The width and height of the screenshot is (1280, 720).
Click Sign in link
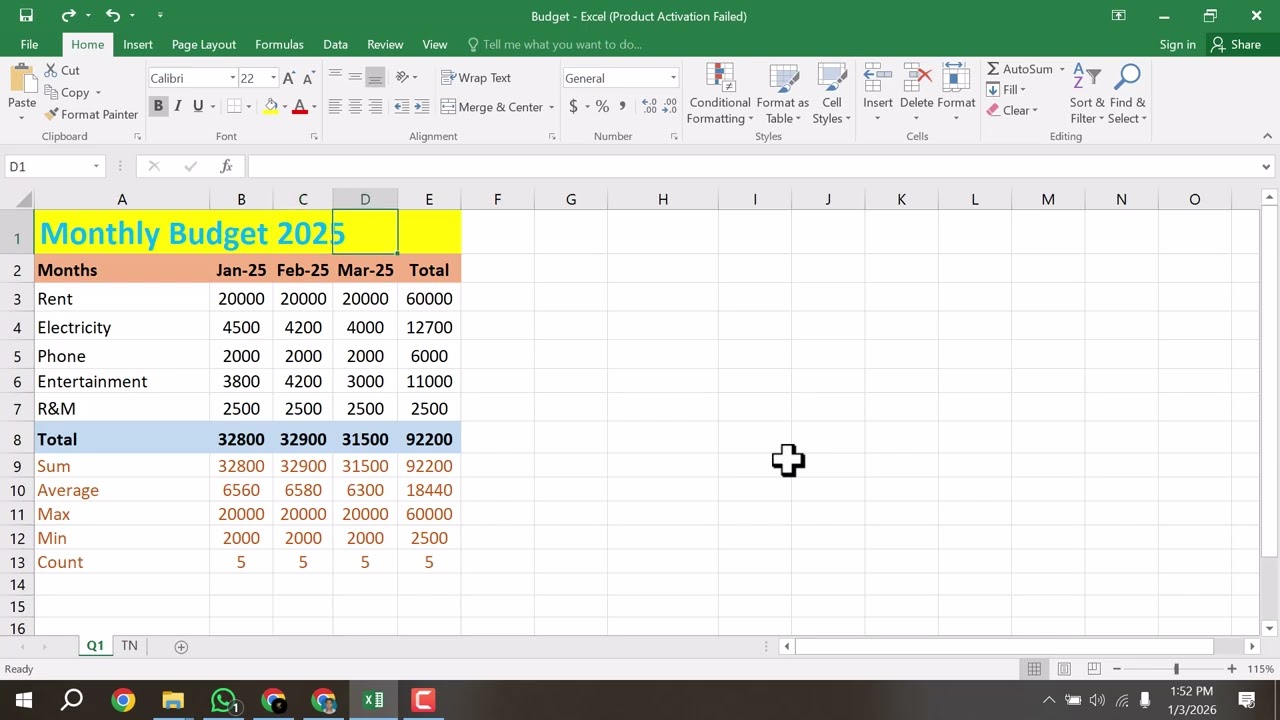coord(1177,44)
